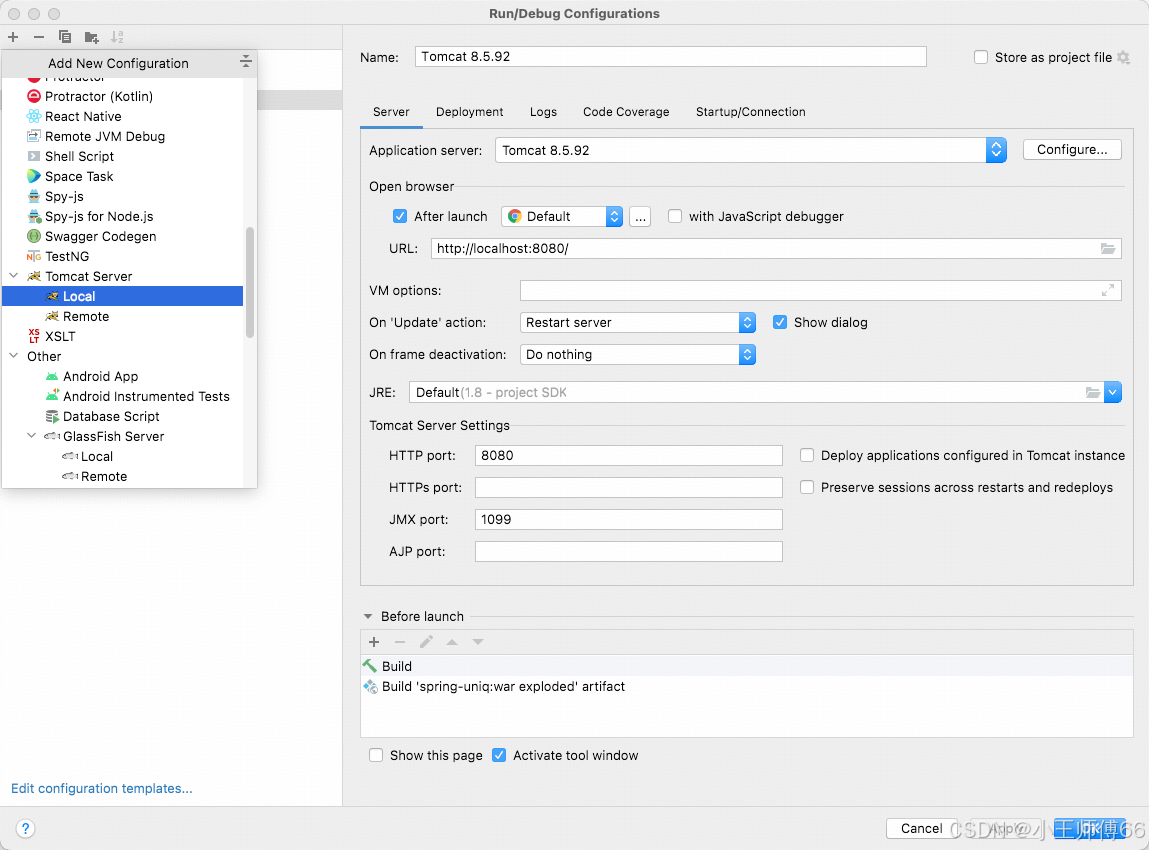Screen dimensions: 1149x850
Task: Select Local under Tomcat Server
Action: pos(122,296)
